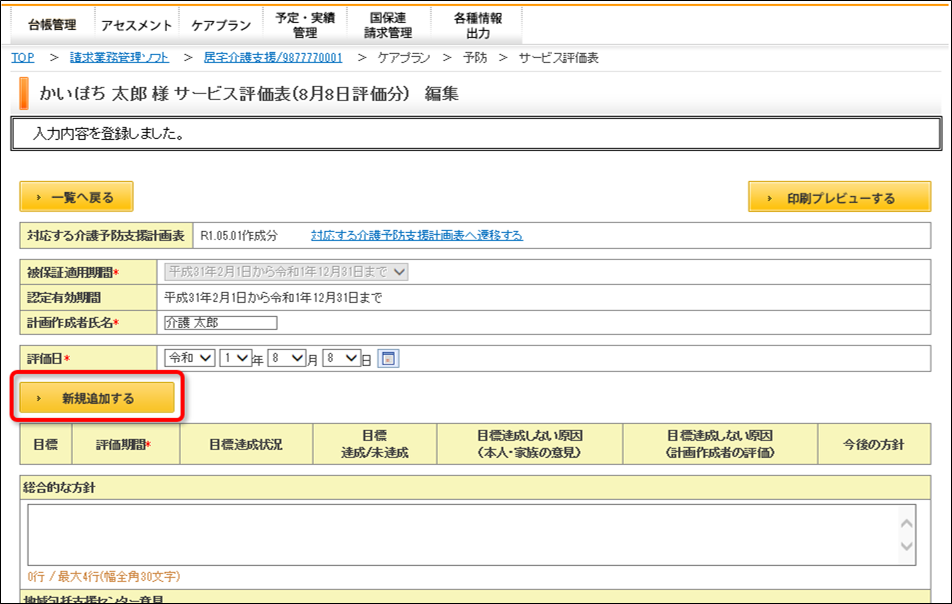Click the down arrow of 総合的な方針 scrollbar
This screenshot has height=604, width=952.
tap(907, 546)
